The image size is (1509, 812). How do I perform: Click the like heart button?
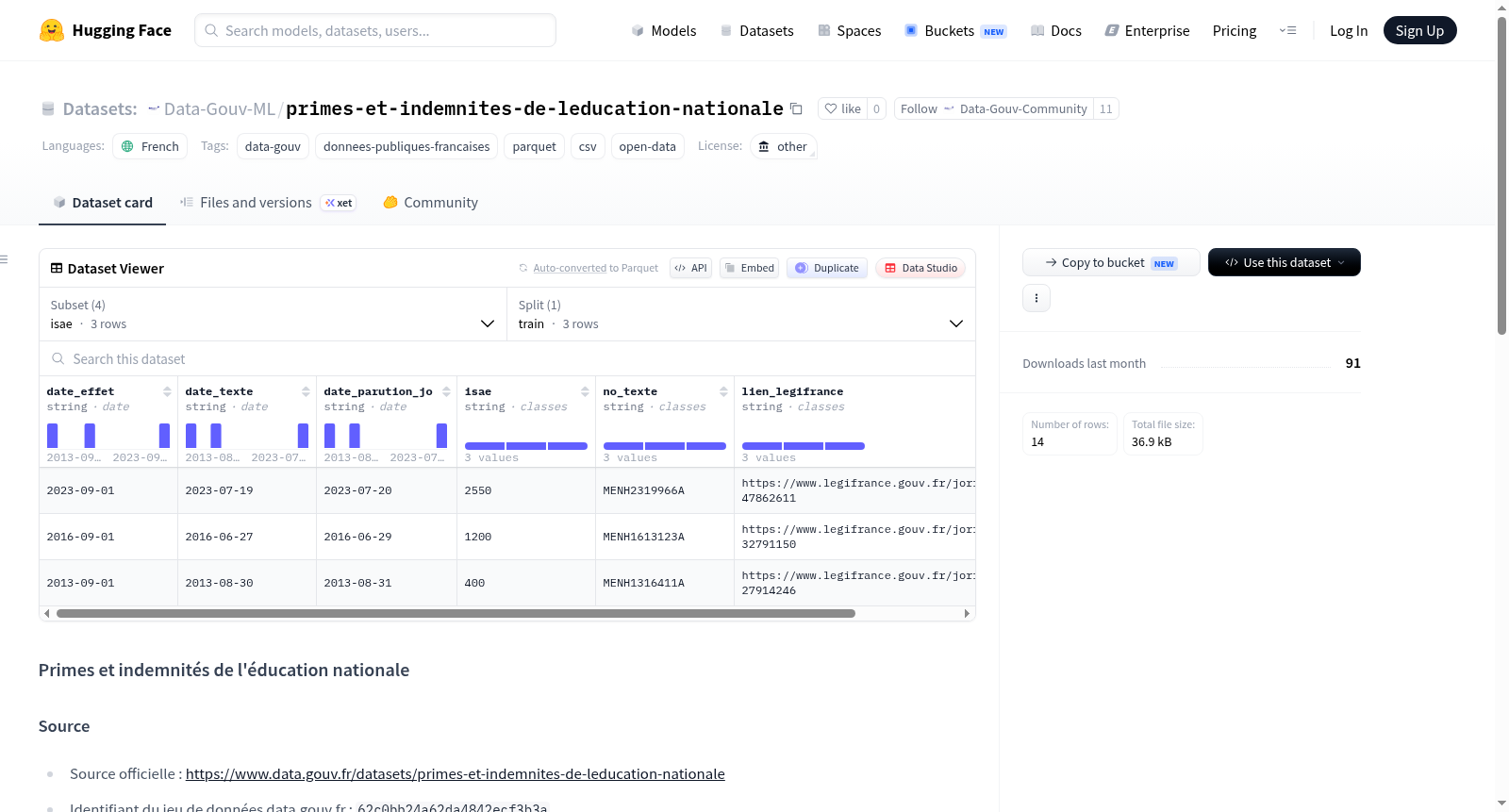point(842,108)
